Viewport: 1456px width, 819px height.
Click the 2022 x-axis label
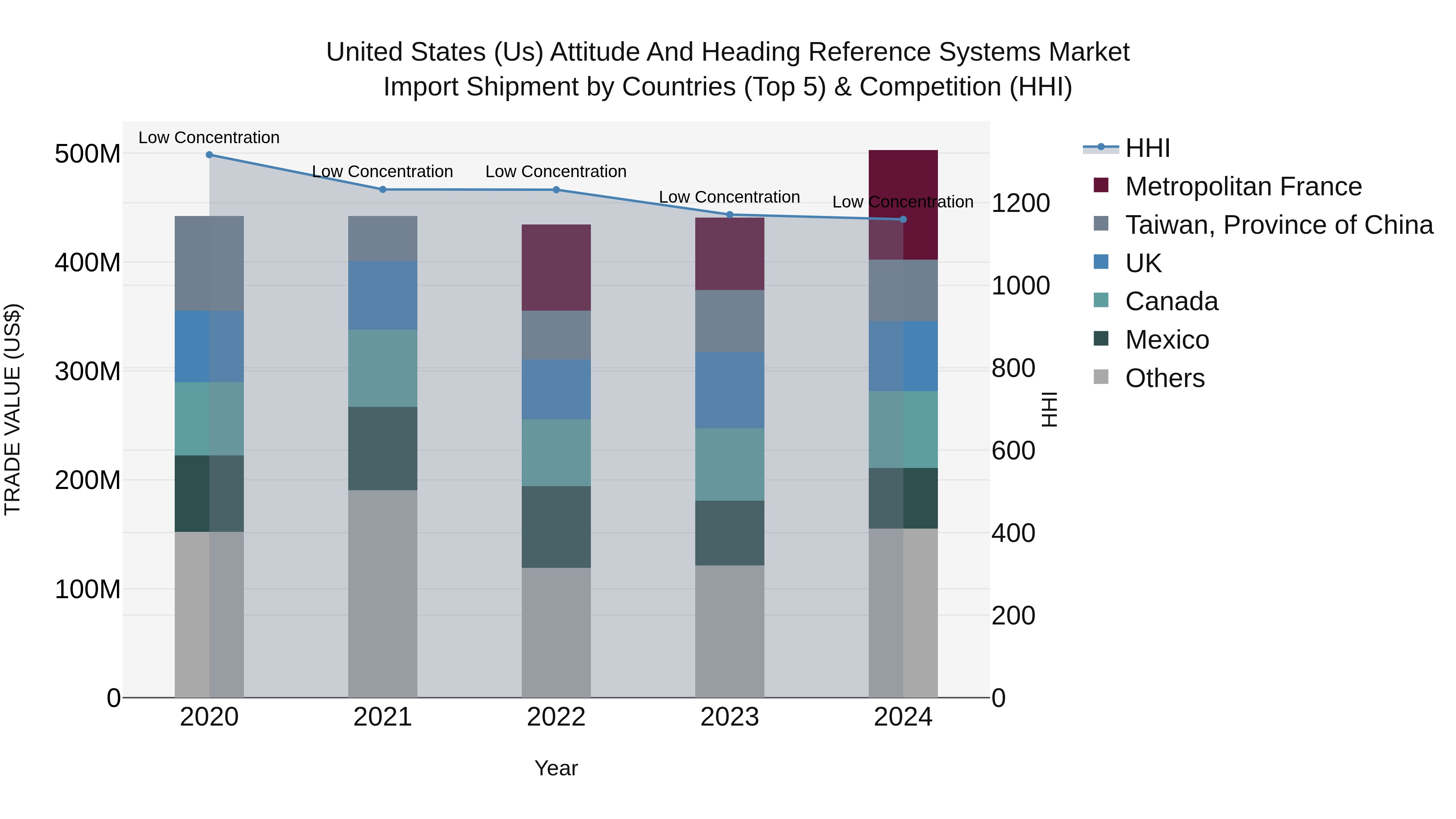(556, 717)
